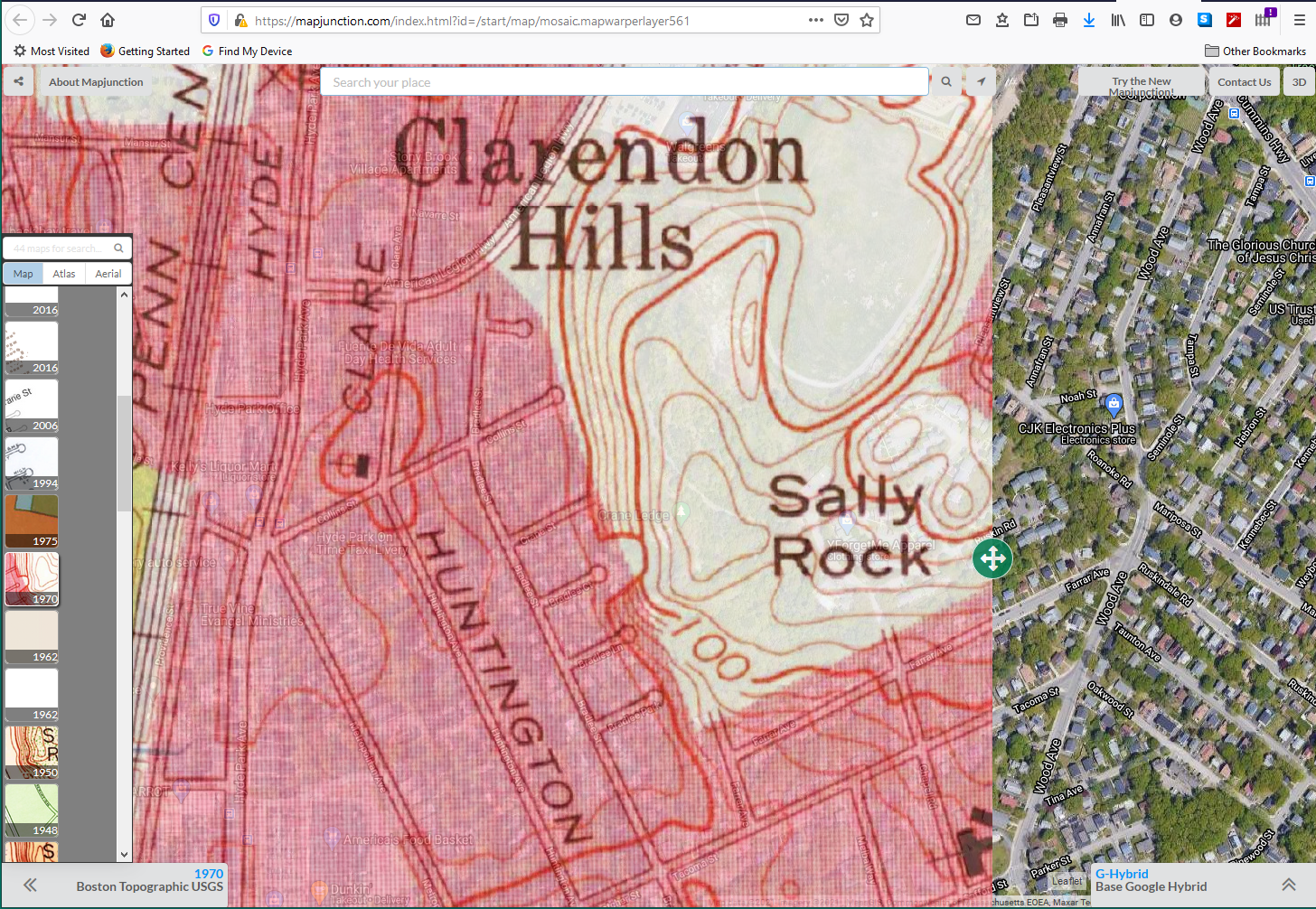Click the share arrow icon

tap(17, 81)
